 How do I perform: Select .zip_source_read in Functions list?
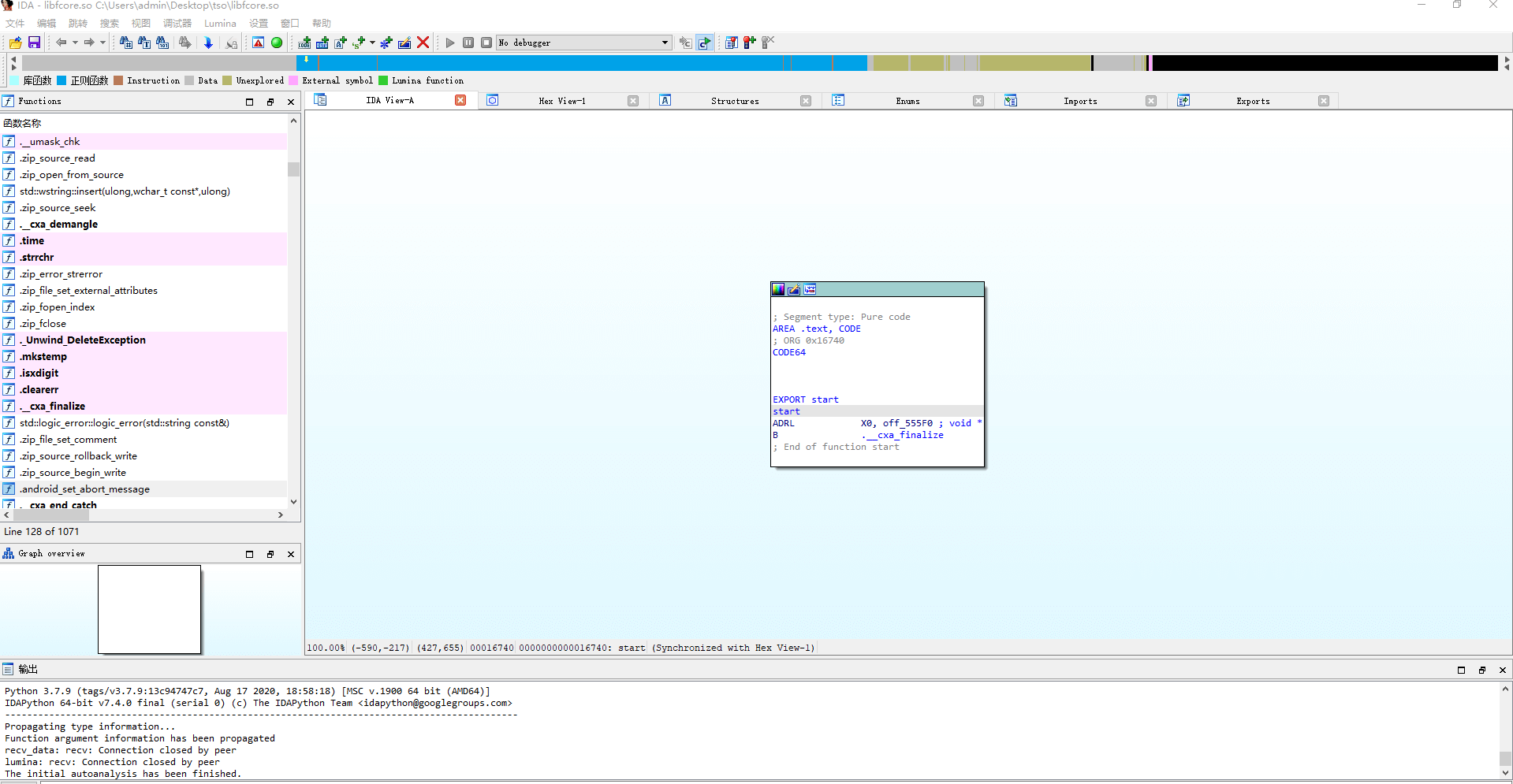(x=143, y=158)
